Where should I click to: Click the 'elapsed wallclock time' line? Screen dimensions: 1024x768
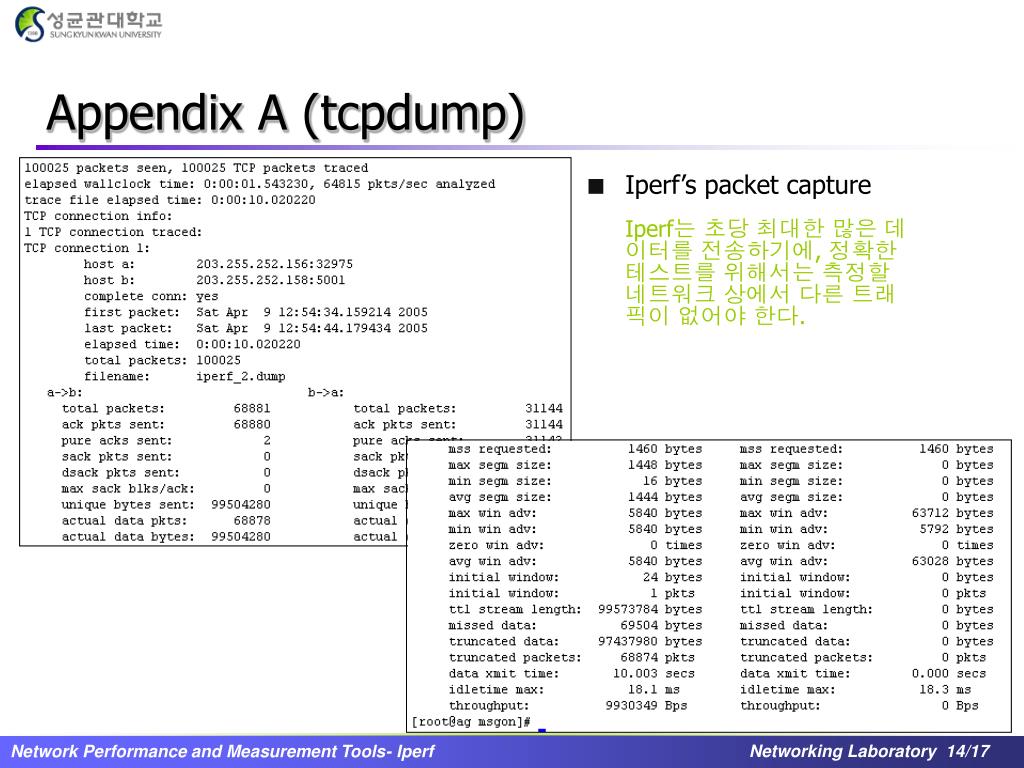pos(259,184)
